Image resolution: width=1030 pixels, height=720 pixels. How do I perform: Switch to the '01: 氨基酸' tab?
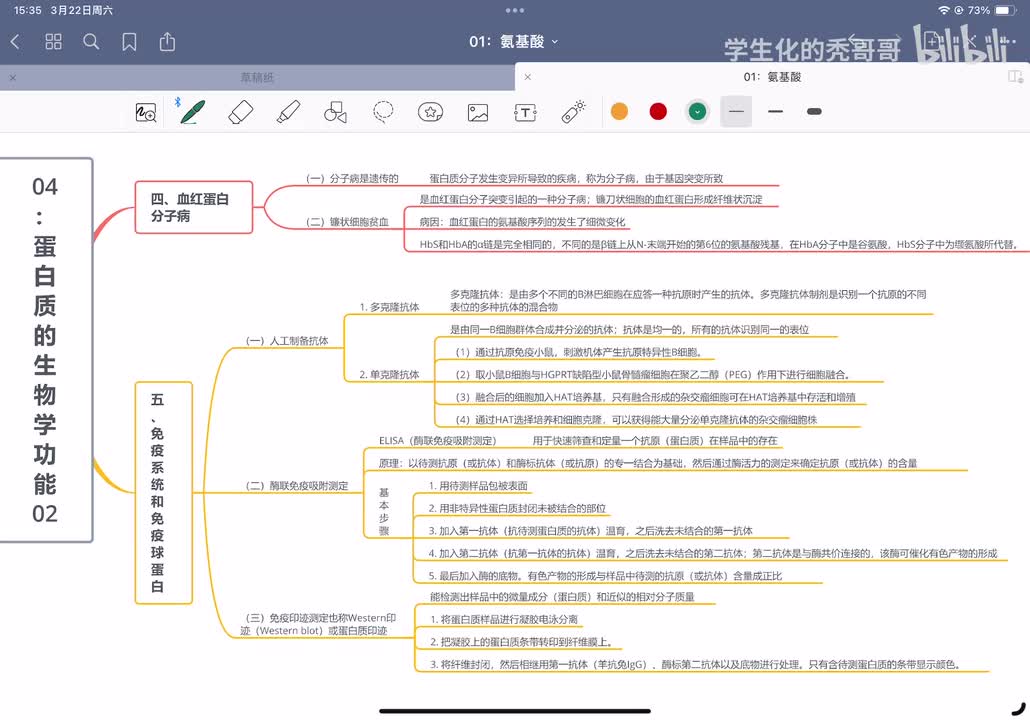pos(772,77)
